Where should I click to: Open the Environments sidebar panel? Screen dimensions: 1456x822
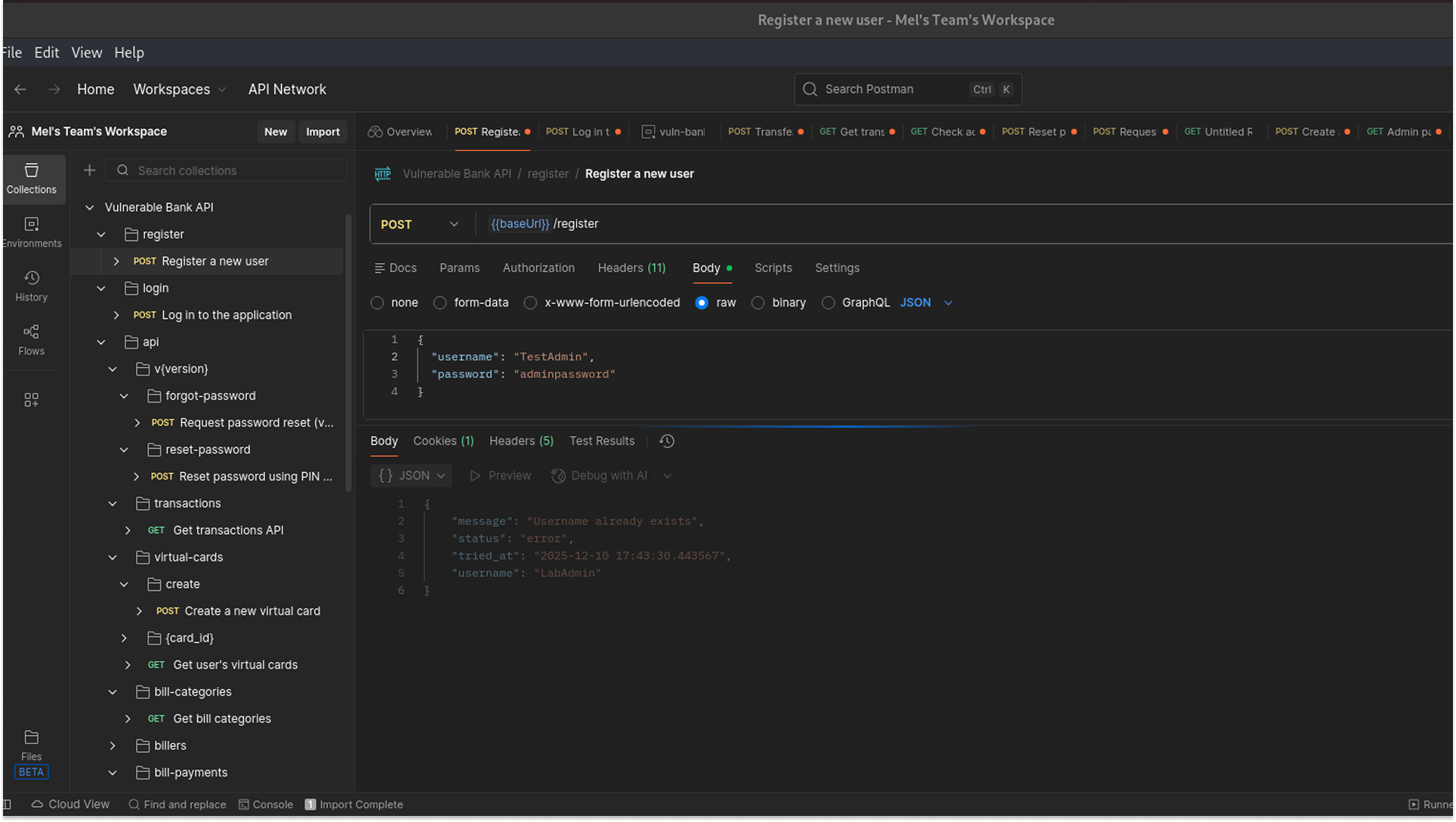[x=31, y=232]
